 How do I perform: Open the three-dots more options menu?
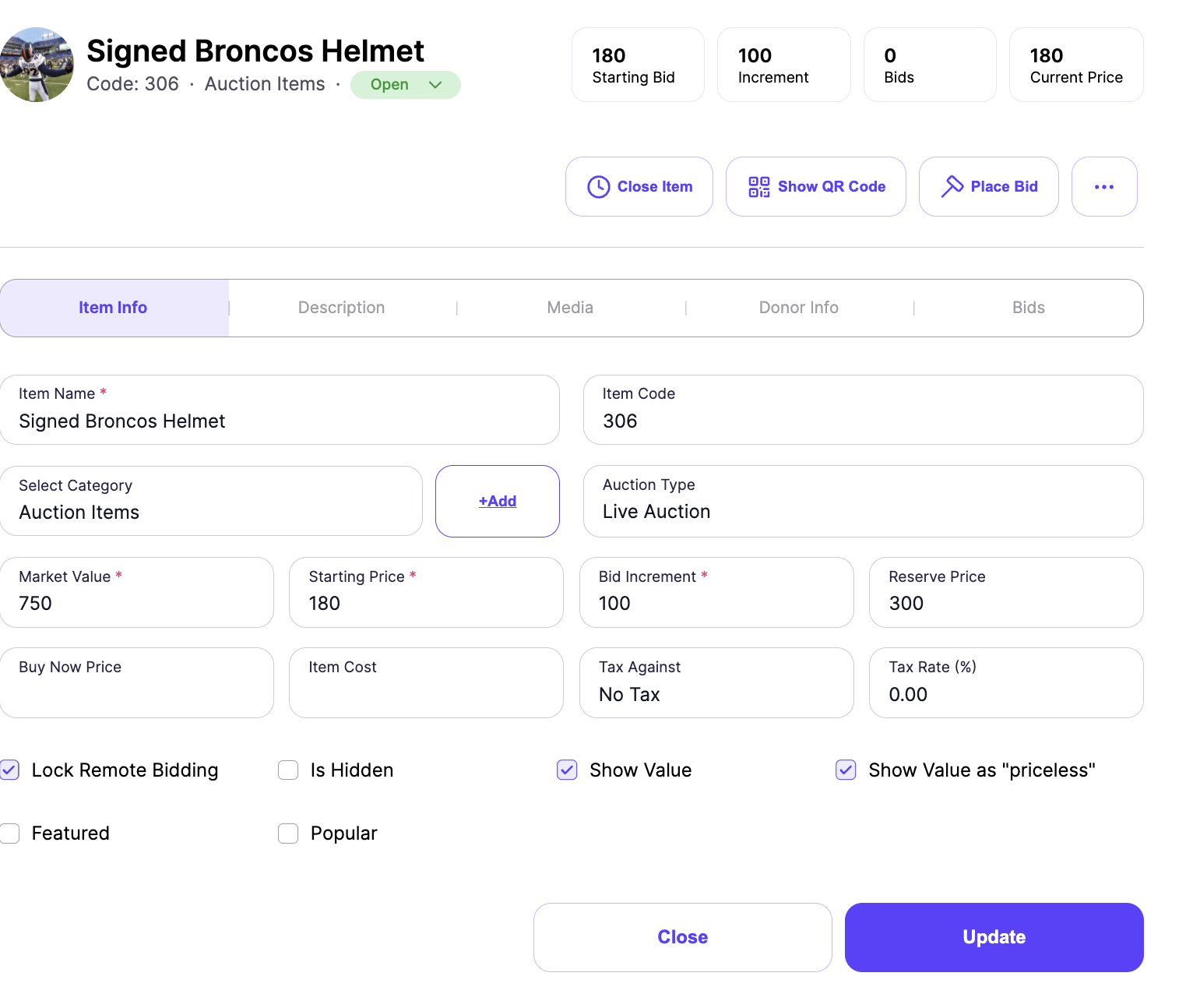click(1104, 187)
